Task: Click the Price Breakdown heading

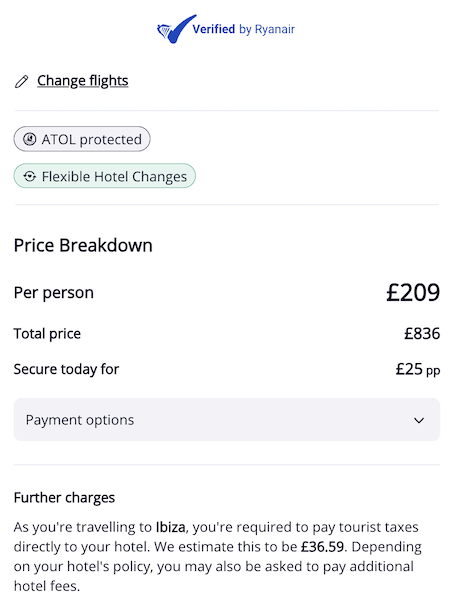Action: [83, 245]
